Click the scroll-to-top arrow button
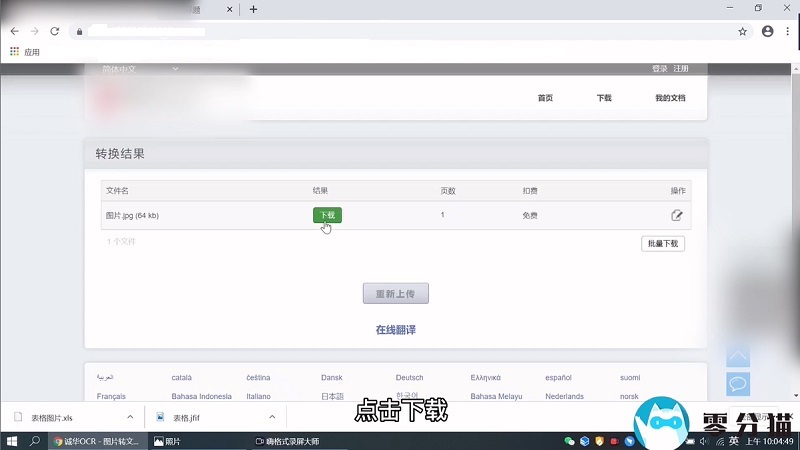Screen dimensions: 800x450 (x=738, y=356)
